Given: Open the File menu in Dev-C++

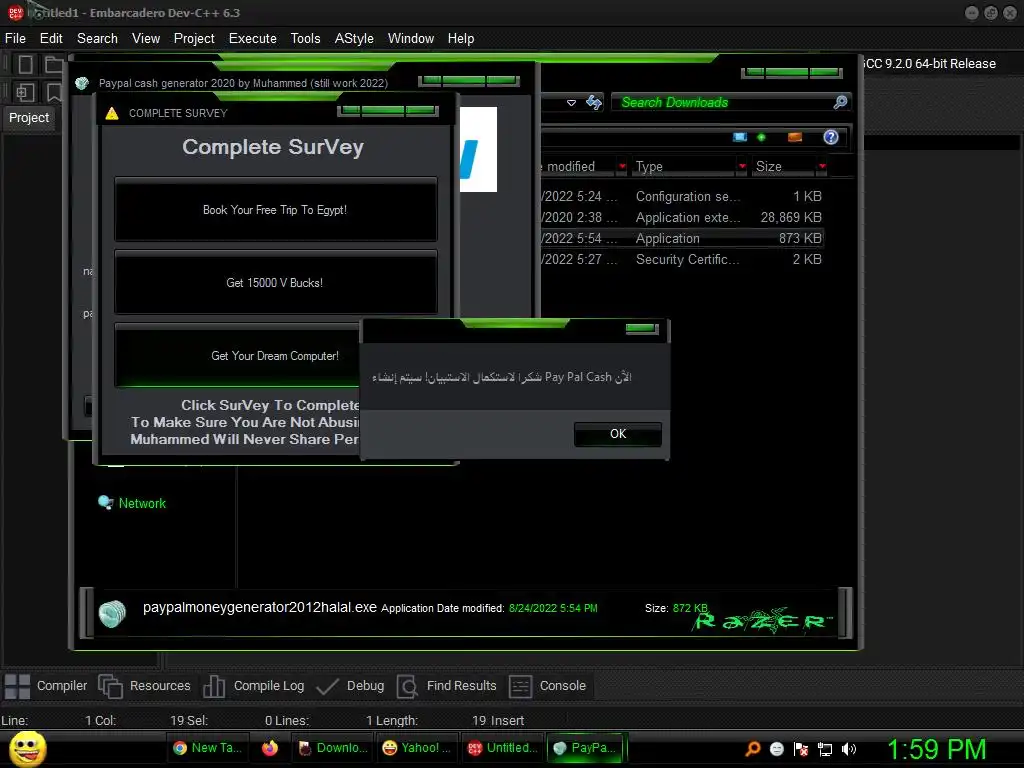Looking at the screenshot, I should pos(15,39).
